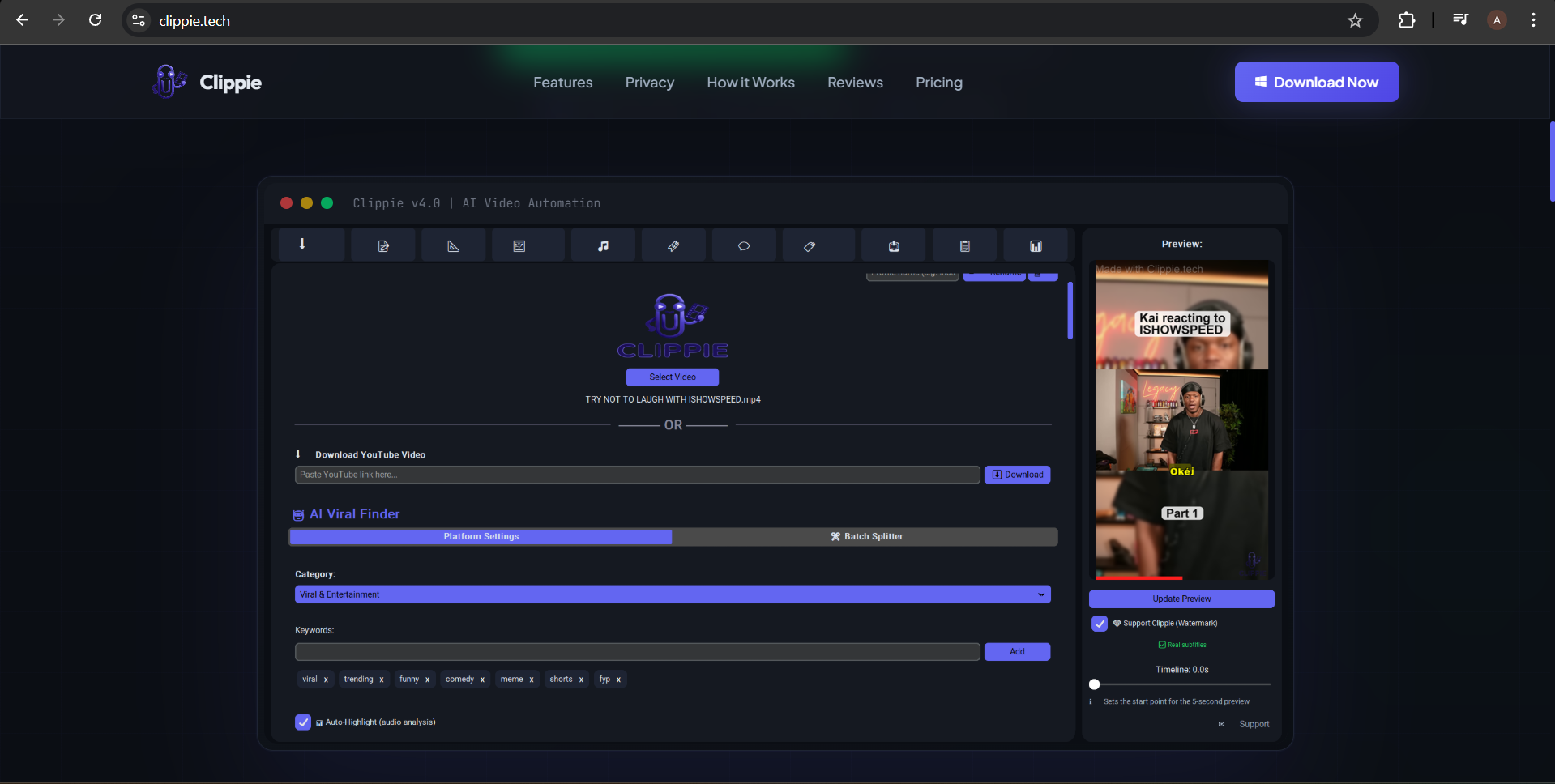Screen dimensions: 1555x784
Task: Expand the Category dropdown
Action: coord(673,594)
